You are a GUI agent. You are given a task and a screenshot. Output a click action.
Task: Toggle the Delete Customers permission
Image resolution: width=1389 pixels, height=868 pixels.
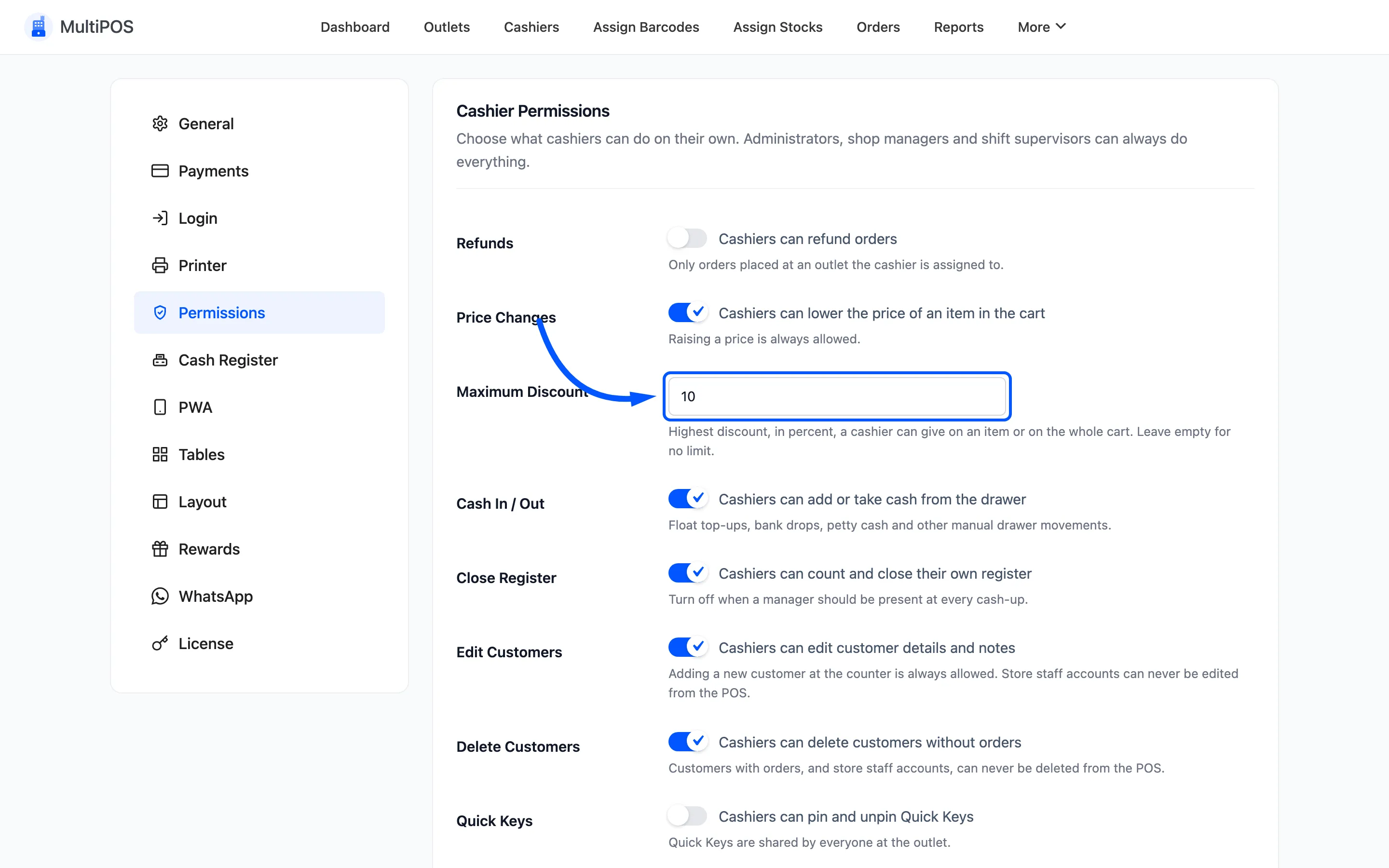tap(687, 742)
